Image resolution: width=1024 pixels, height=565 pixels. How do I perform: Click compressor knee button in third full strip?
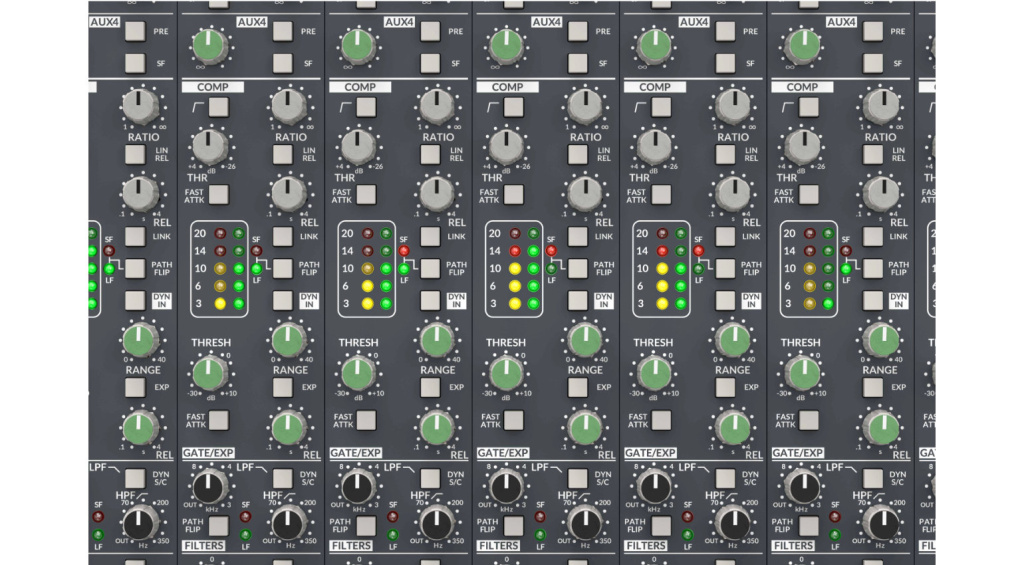[513, 107]
